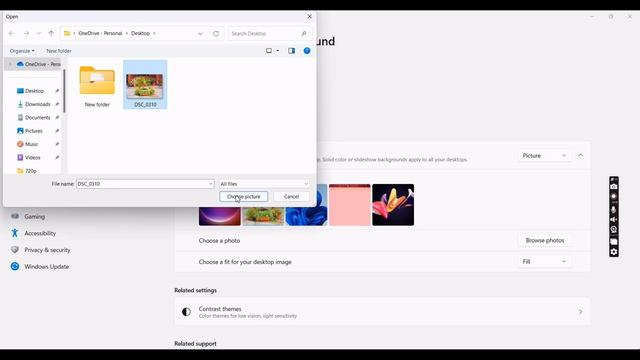The image size is (640, 360).
Task: Open Documents in quick access
Action: tap(38, 118)
